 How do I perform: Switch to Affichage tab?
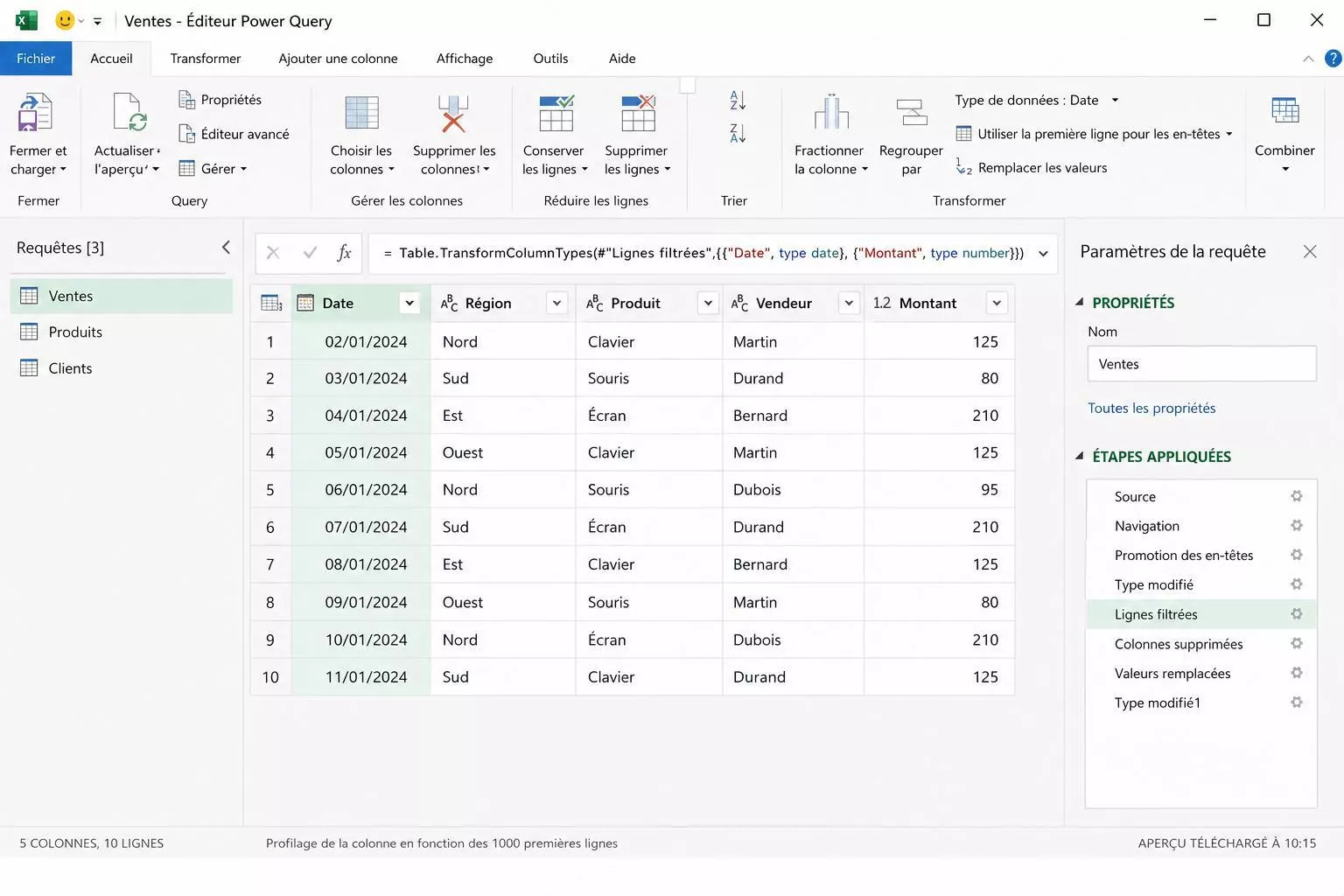coord(465,59)
